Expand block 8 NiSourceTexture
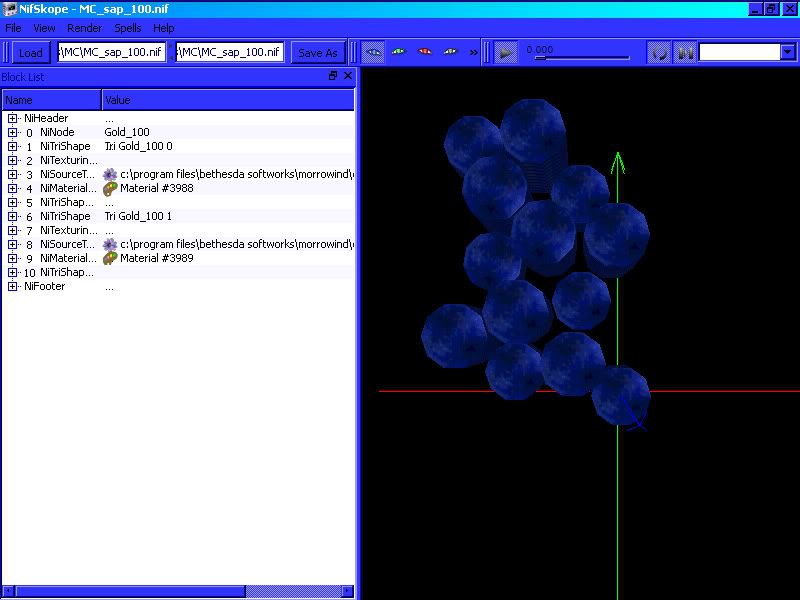This screenshot has height=600, width=800. click(x=12, y=244)
